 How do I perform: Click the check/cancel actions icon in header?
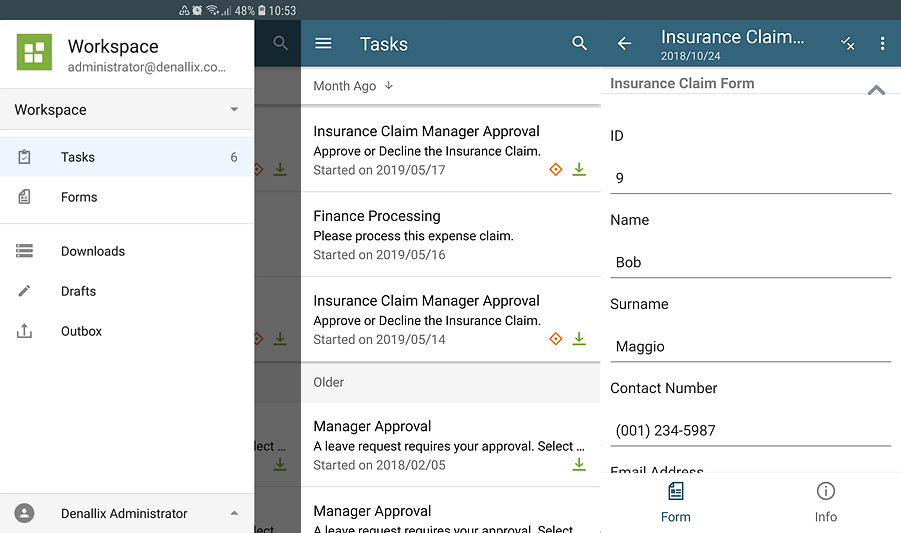click(847, 44)
